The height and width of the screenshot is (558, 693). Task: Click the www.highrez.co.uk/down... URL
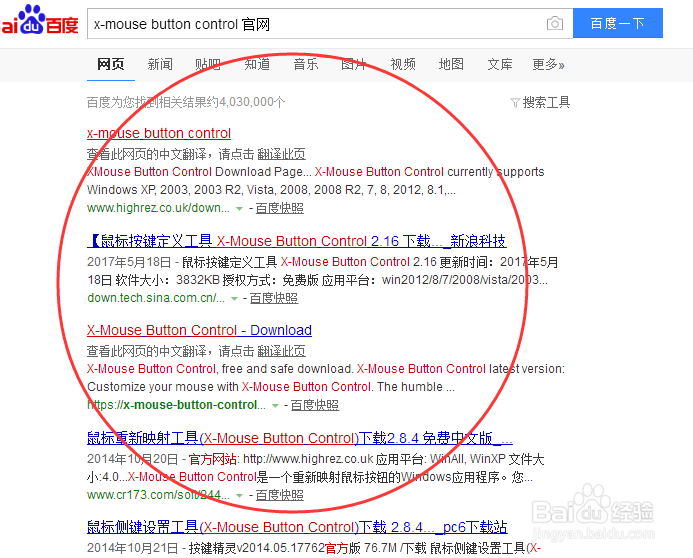(158, 208)
